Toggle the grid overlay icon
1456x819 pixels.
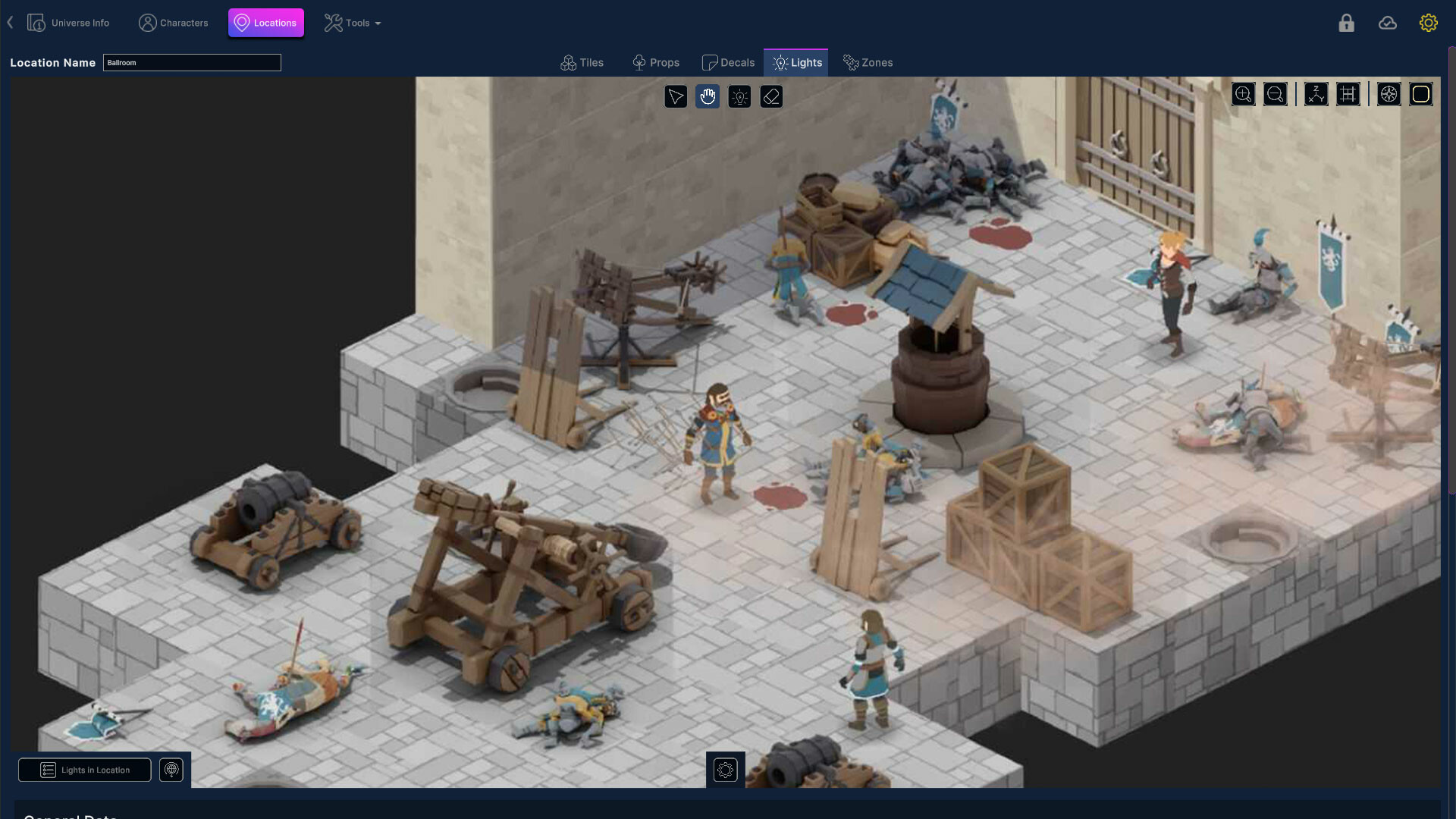pos(1349,94)
